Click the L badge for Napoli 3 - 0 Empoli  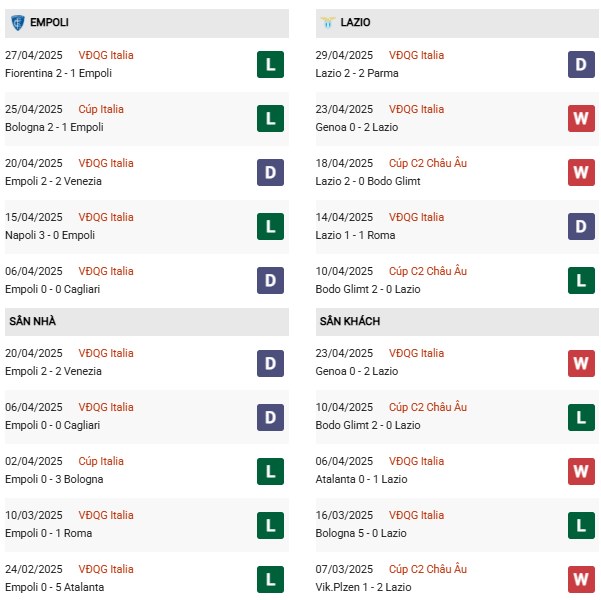pyautogui.click(x=270, y=227)
